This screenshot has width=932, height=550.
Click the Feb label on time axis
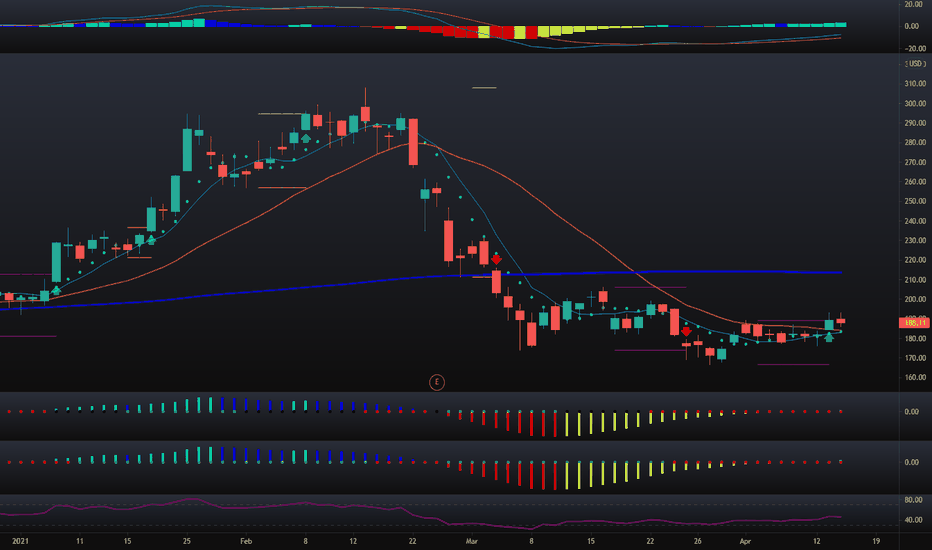point(246,541)
